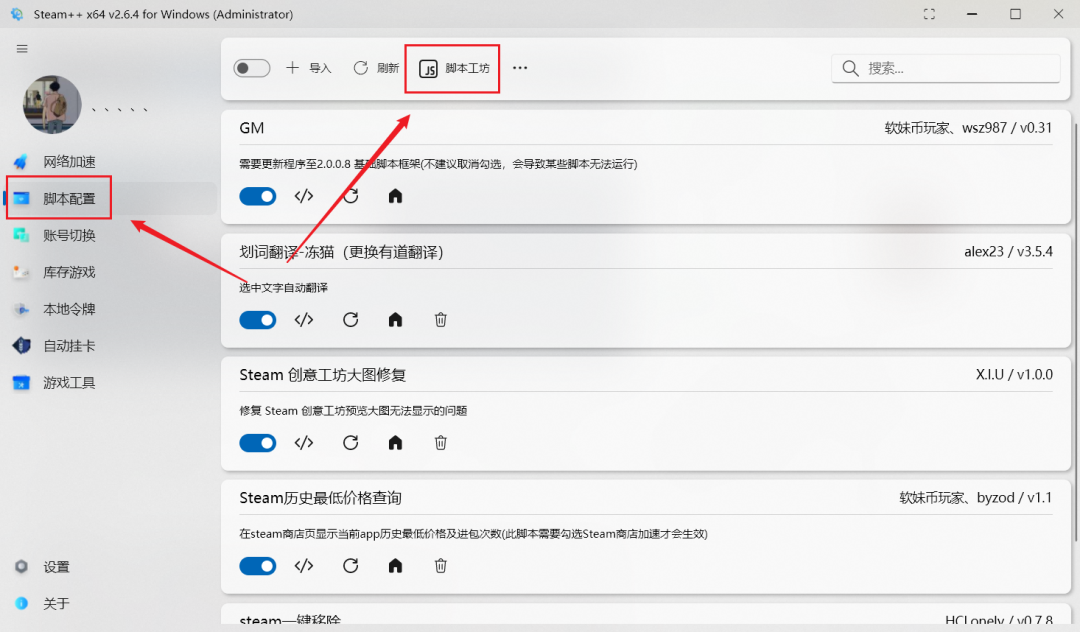Open the hamburger navigation menu
Screen dimensions: 1080x632
point(22,49)
